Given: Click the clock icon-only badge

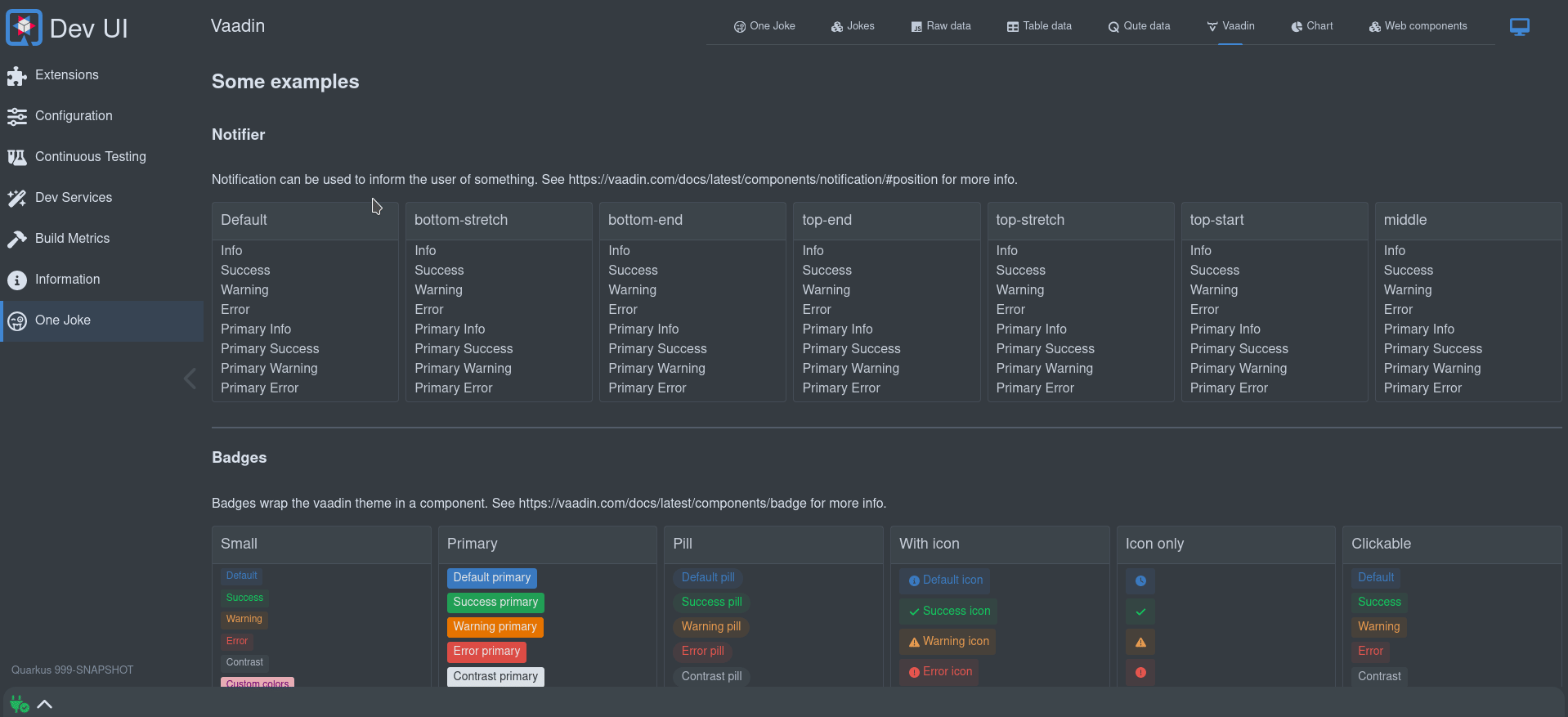Looking at the screenshot, I should [x=1140, y=581].
